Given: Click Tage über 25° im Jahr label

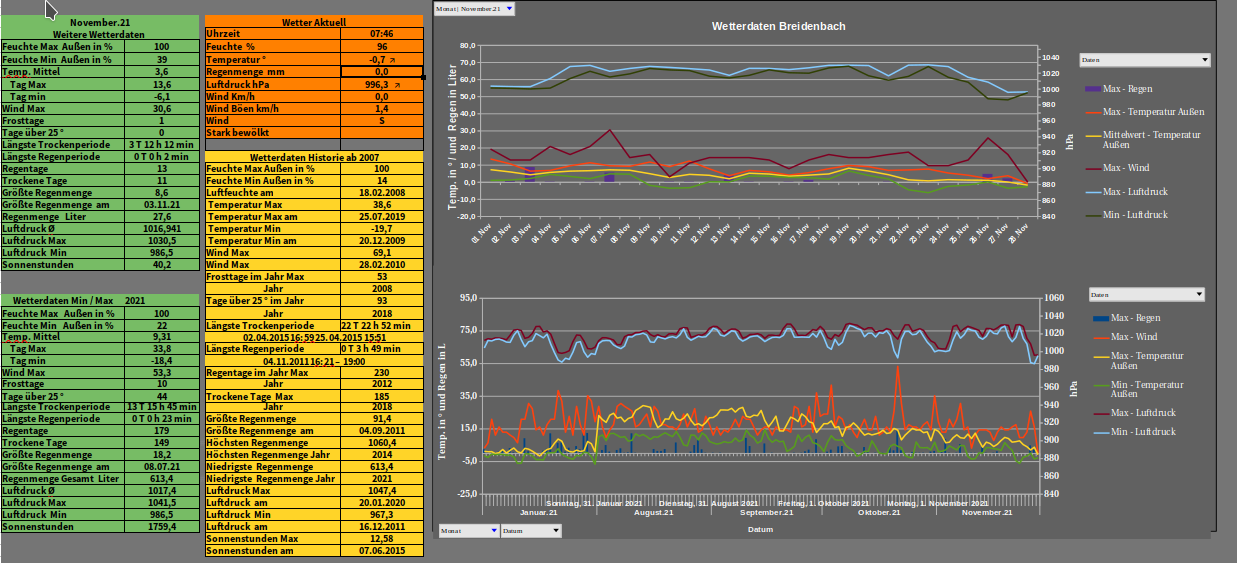Looking at the screenshot, I should [272, 301].
